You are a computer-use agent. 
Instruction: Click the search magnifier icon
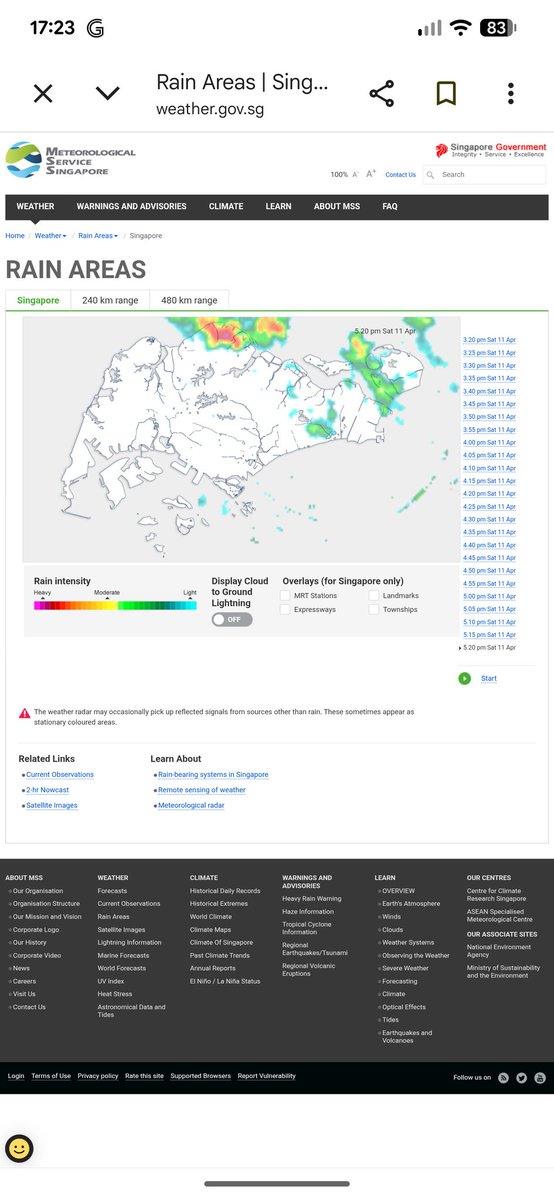[430, 174]
